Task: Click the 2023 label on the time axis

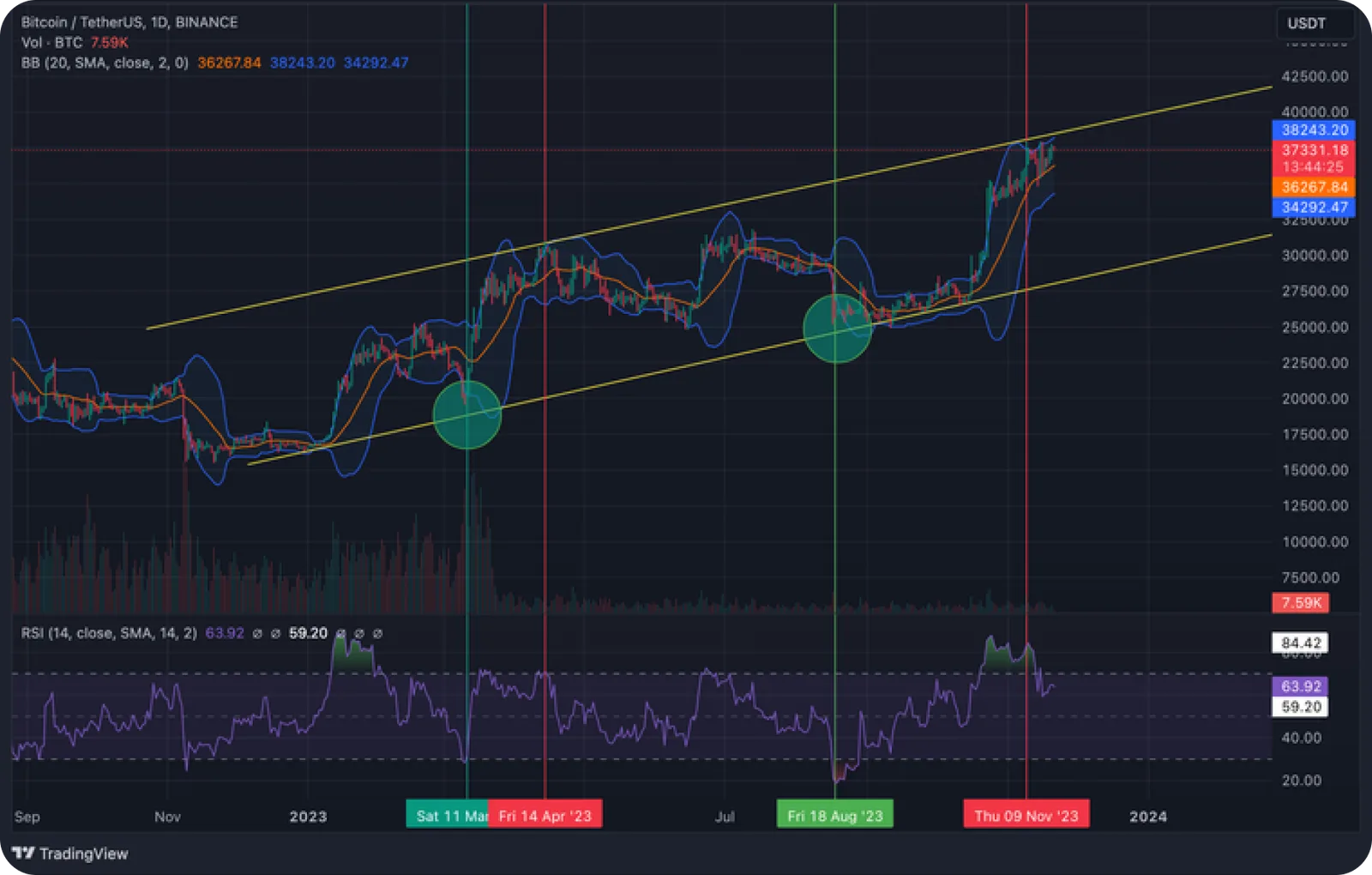Action: pos(308,816)
